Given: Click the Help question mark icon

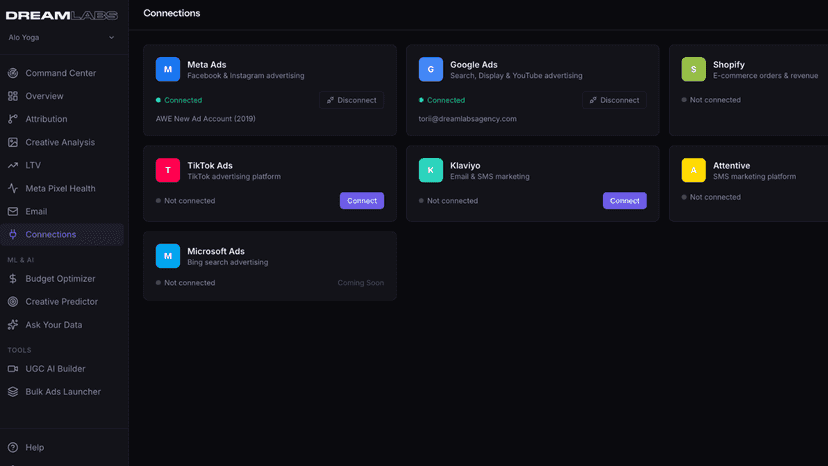Looking at the screenshot, I should tap(13, 448).
